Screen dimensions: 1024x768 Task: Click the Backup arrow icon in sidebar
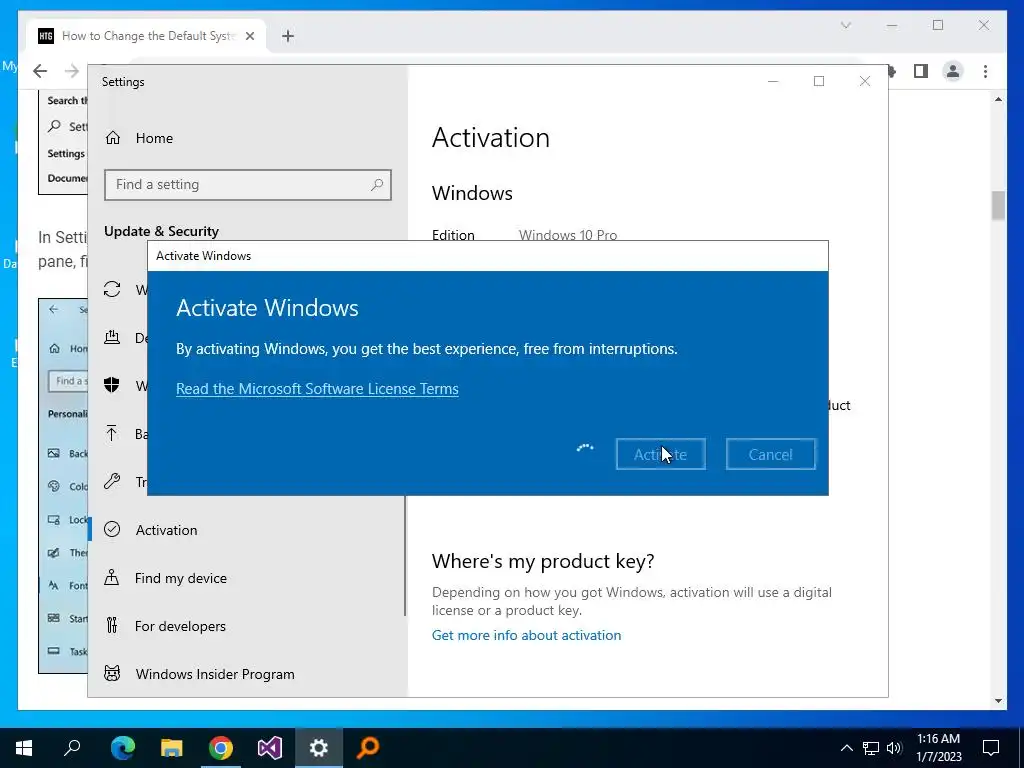click(112, 433)
